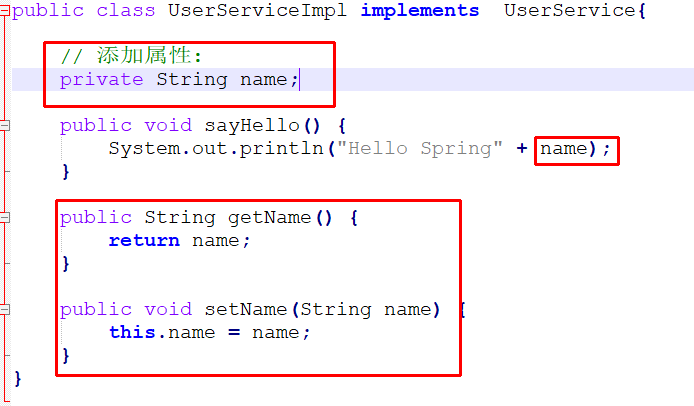This screenshot has height=406, width=694.
Task: Click String in the private field declaration
Action: (x=192, y=80)
